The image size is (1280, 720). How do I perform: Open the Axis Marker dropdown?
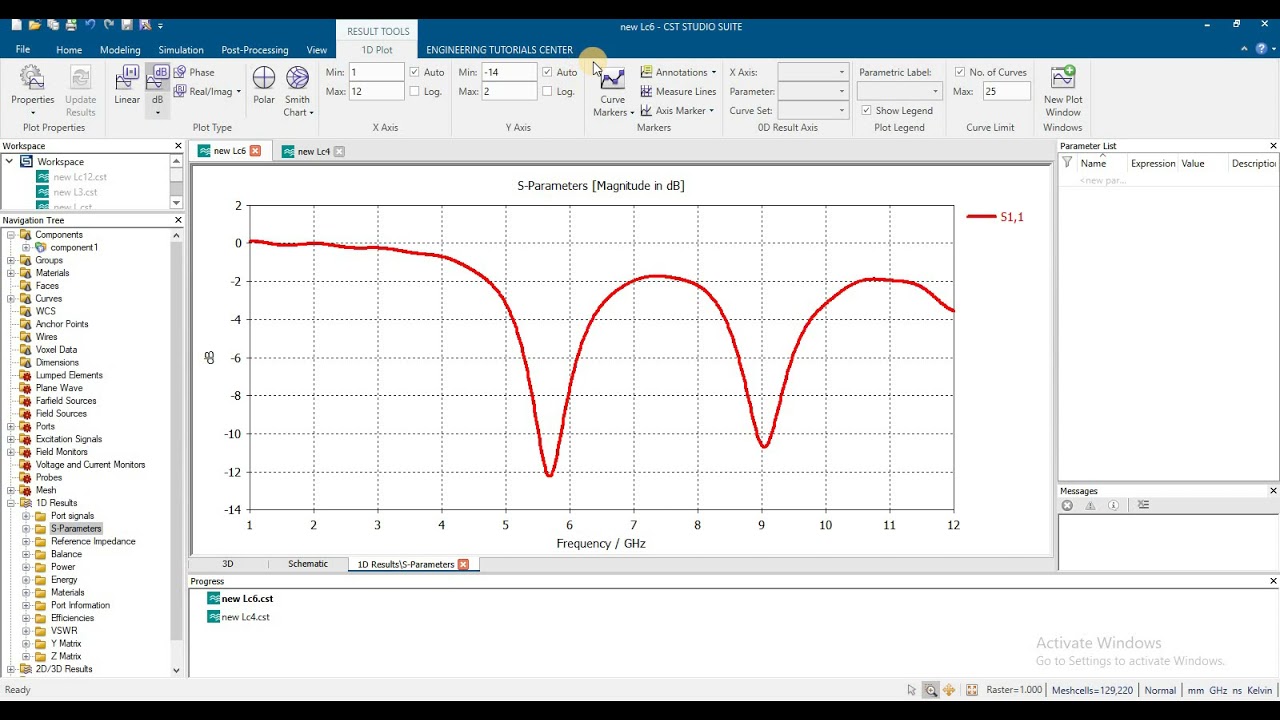click(x=677, y=110)
